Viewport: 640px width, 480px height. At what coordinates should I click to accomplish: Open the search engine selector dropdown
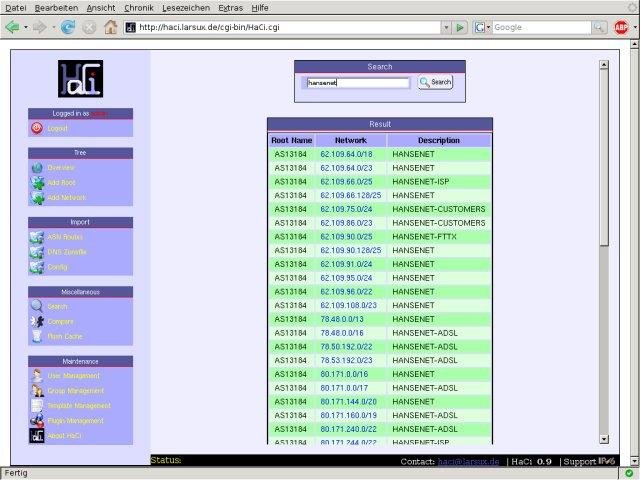tap(488, 27)
